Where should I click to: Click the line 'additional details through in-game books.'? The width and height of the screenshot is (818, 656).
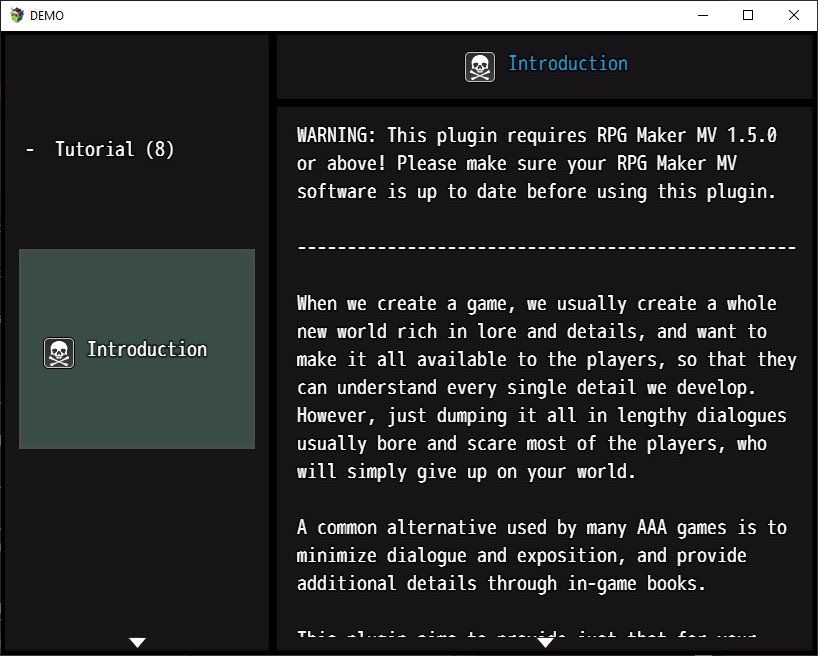click(x=501, y=583)
